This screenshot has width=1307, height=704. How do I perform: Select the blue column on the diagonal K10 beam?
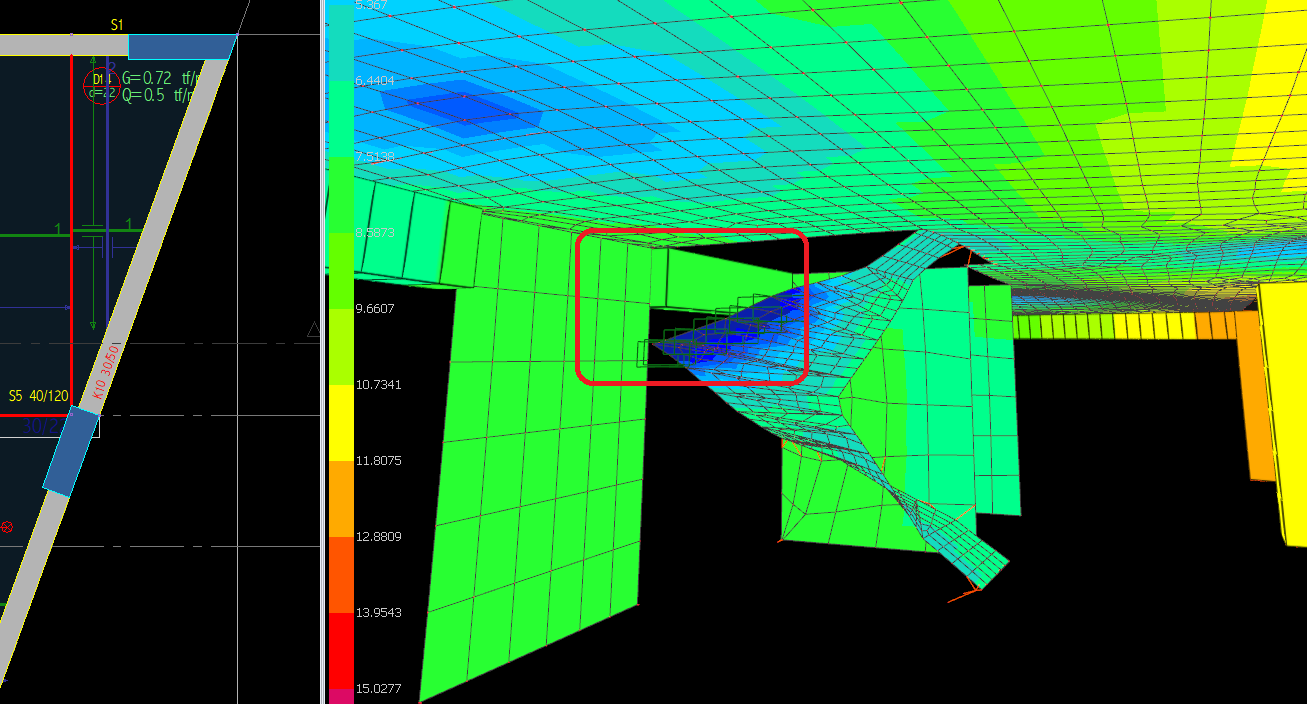point(71,451)
